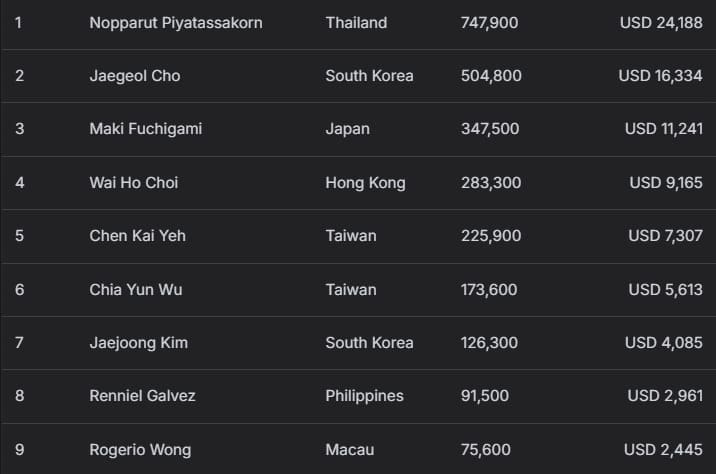Click the USD 9,165 prize amount
Viewport: 716px width, 474px height.
665,183
